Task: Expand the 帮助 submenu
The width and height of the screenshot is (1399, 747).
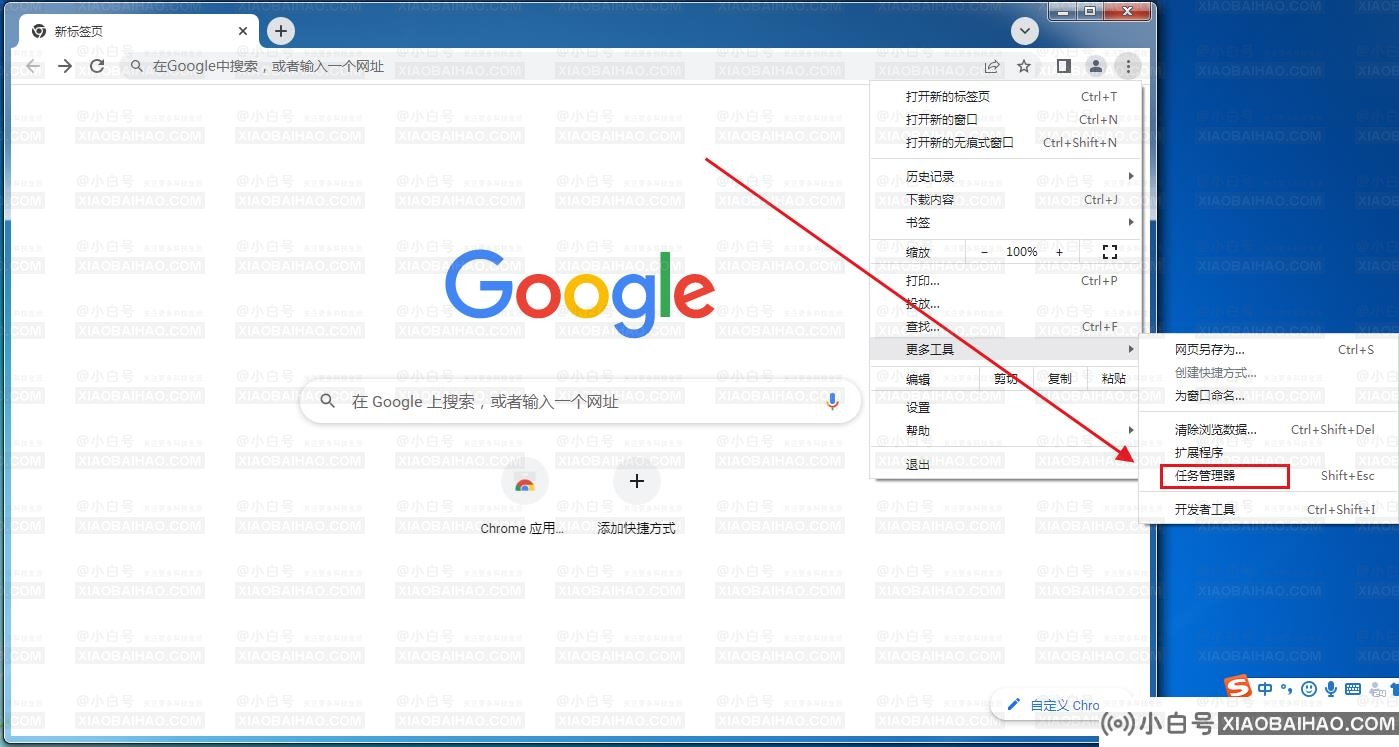Action: click(1006, 431)
